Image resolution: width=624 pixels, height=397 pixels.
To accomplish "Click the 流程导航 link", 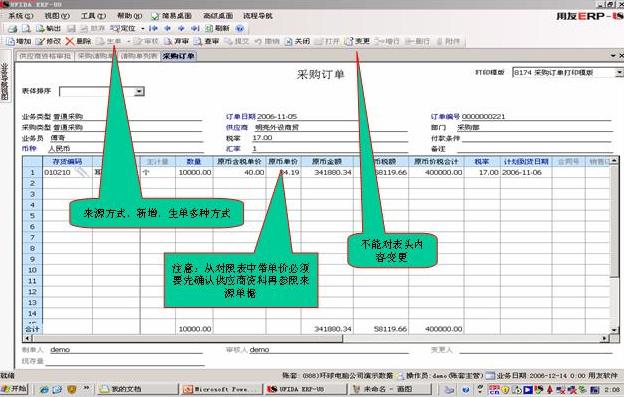I will 258,16.
